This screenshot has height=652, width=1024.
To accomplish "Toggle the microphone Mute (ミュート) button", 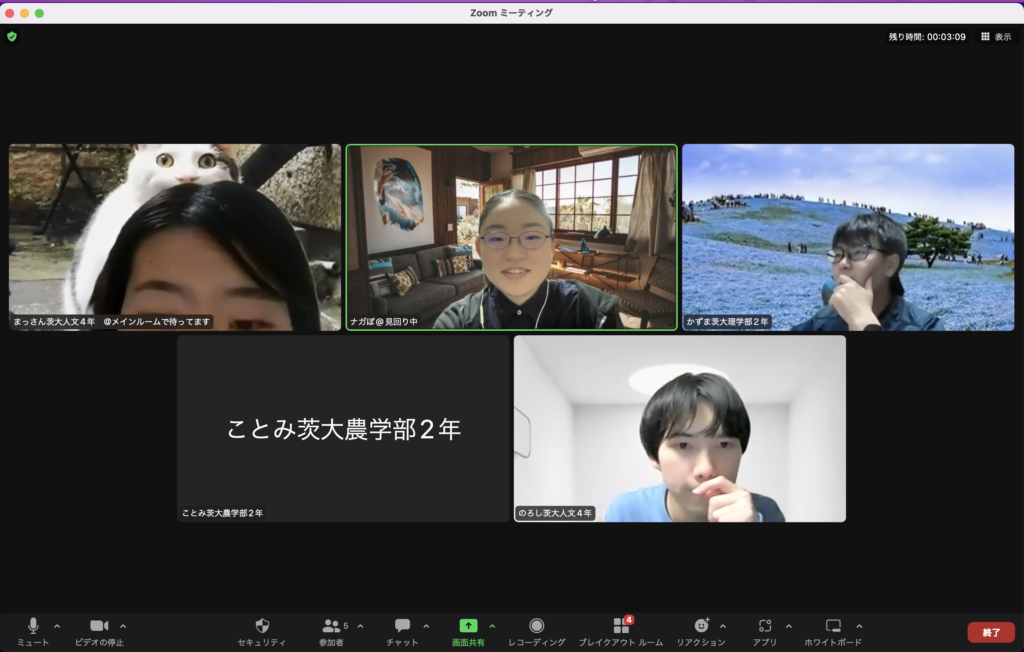I will pos(32,626).
